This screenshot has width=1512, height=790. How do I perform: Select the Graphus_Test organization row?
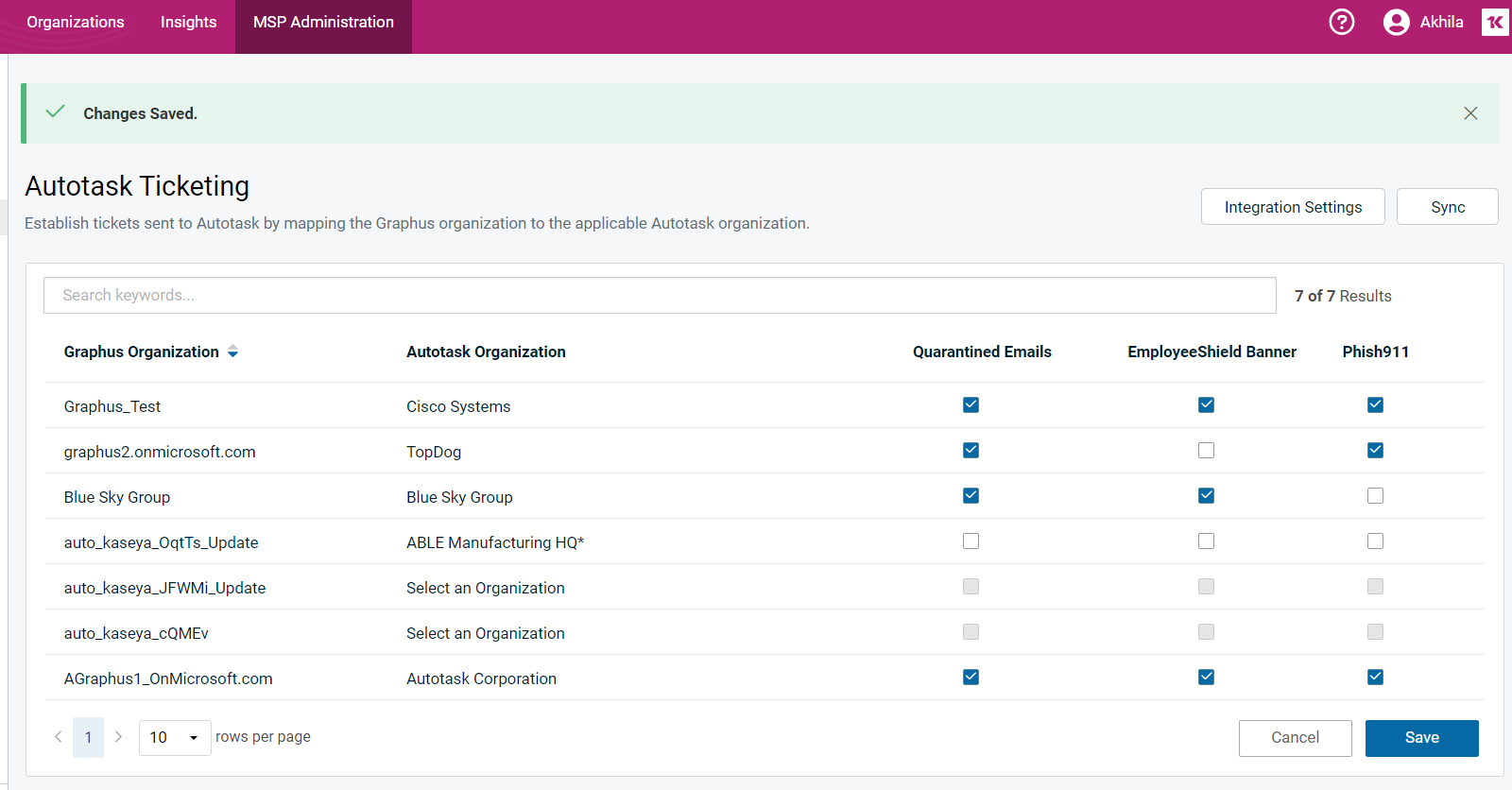click(112, 406)
